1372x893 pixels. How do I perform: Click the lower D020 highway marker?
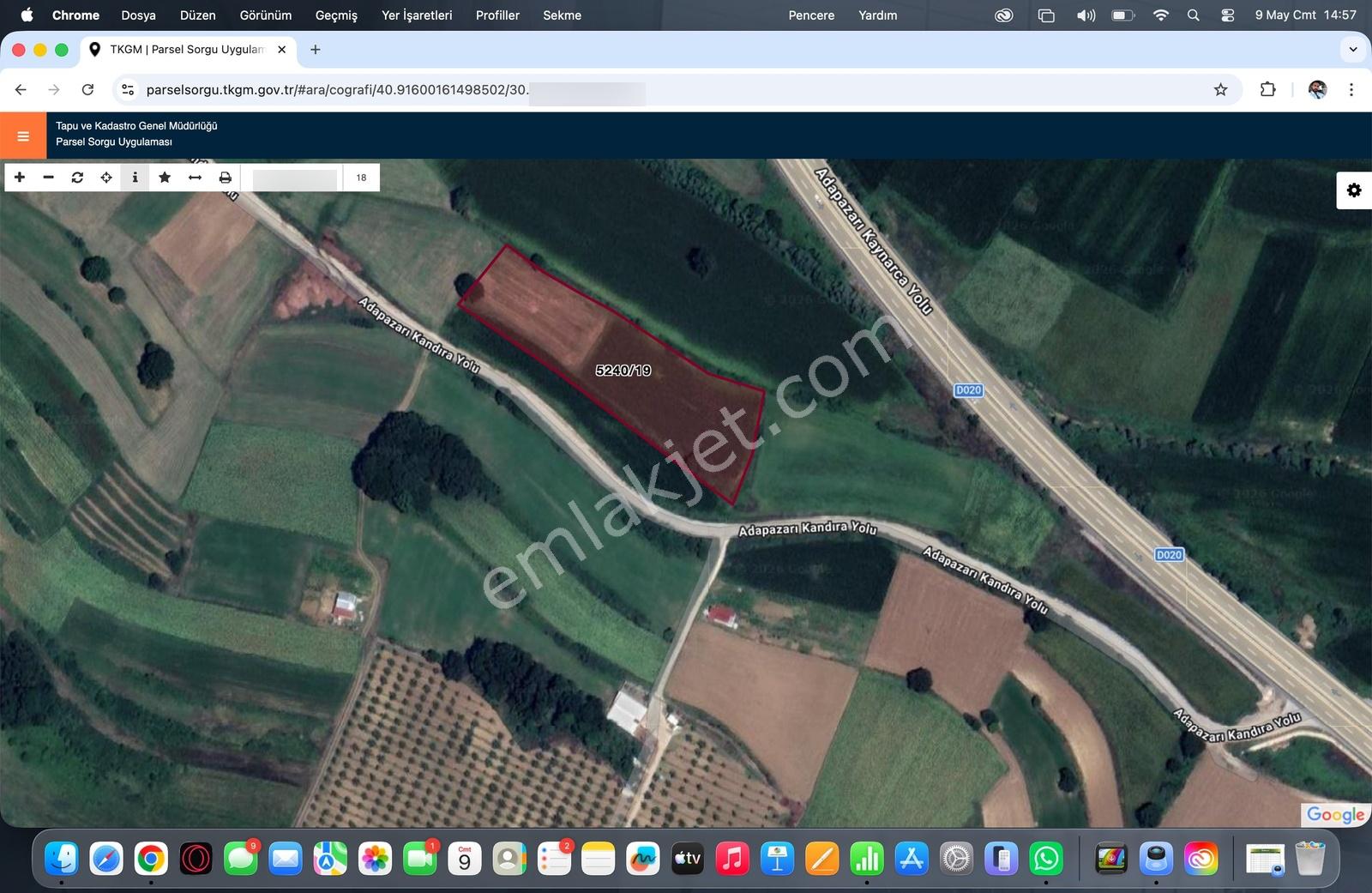pyautogui.click(x=1169, y=555)
